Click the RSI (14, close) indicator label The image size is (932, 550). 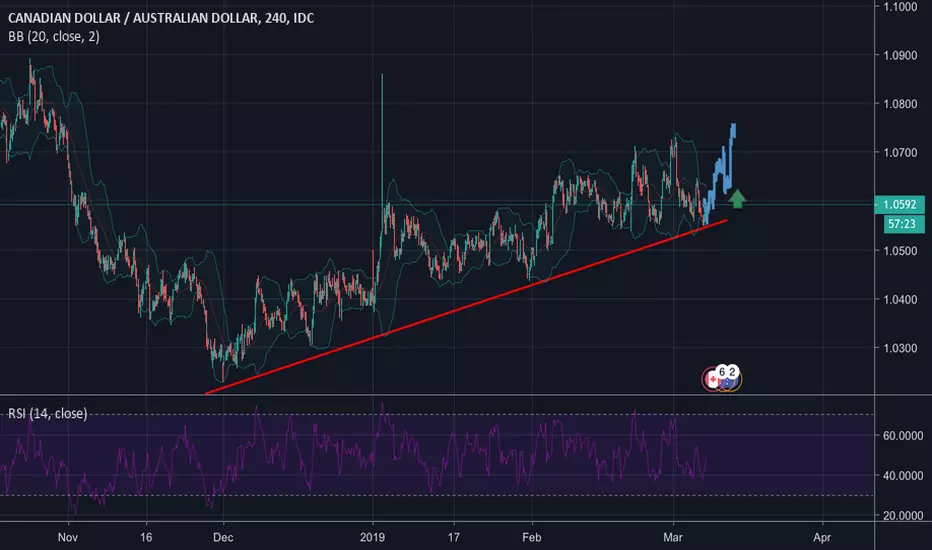point(48,413)
